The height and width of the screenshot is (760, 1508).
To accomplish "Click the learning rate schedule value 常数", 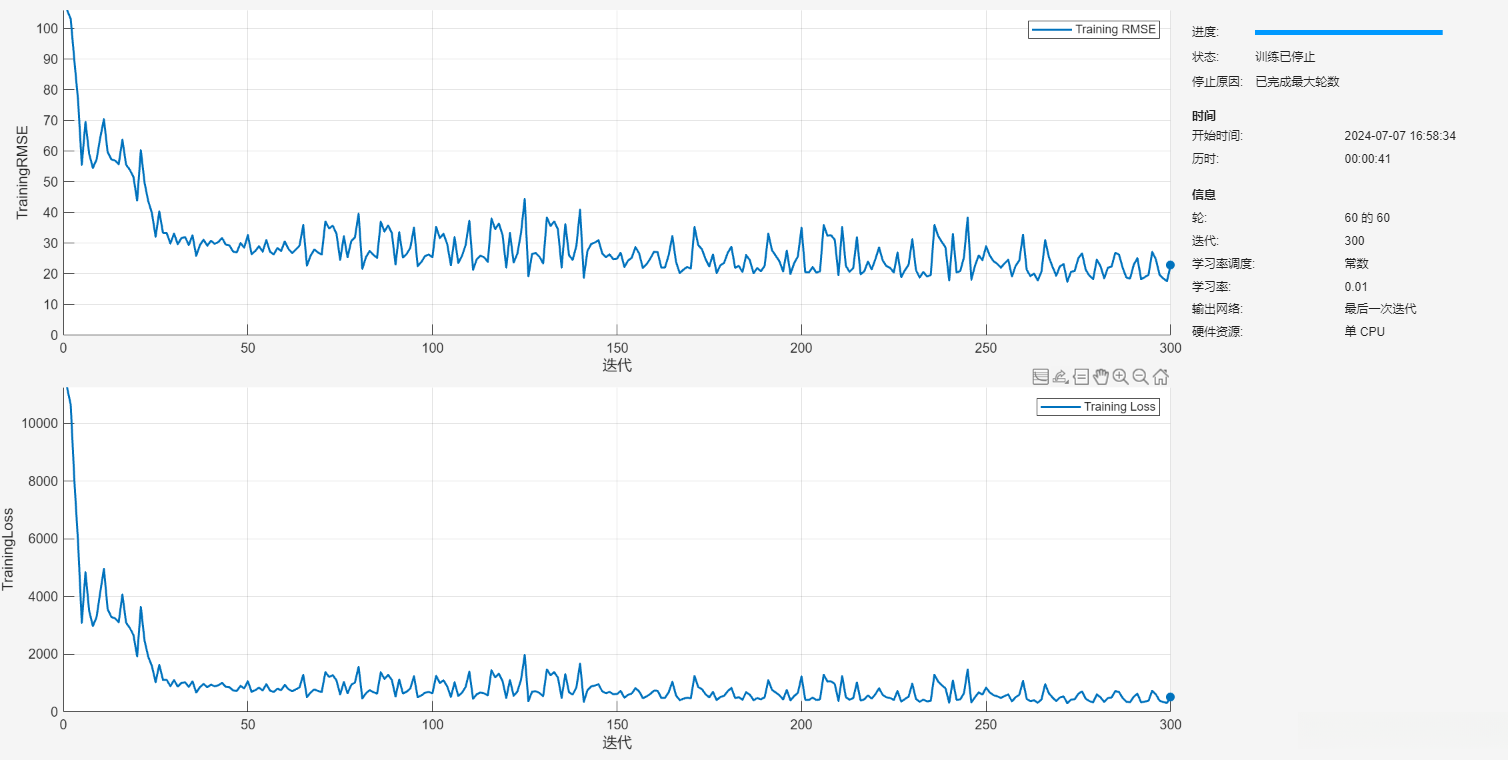I will [x=1356, y=264].
